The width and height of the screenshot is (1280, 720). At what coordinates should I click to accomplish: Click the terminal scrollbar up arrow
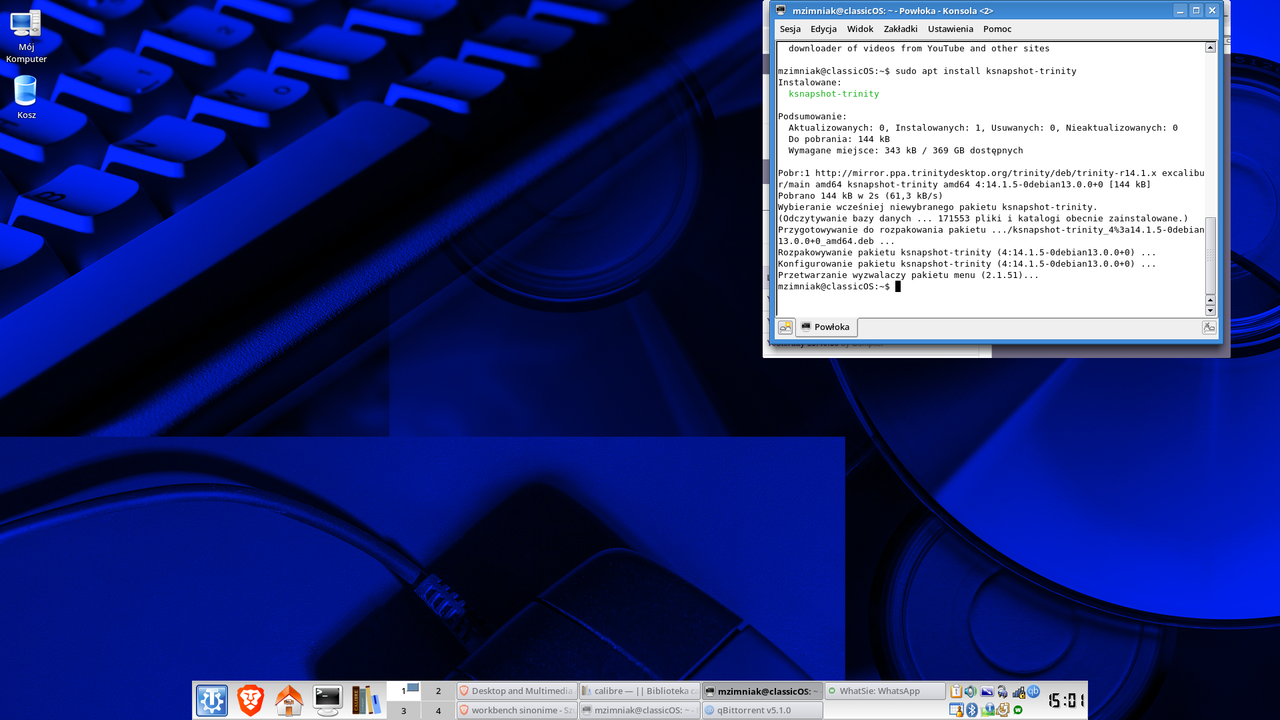(1210, 47)
